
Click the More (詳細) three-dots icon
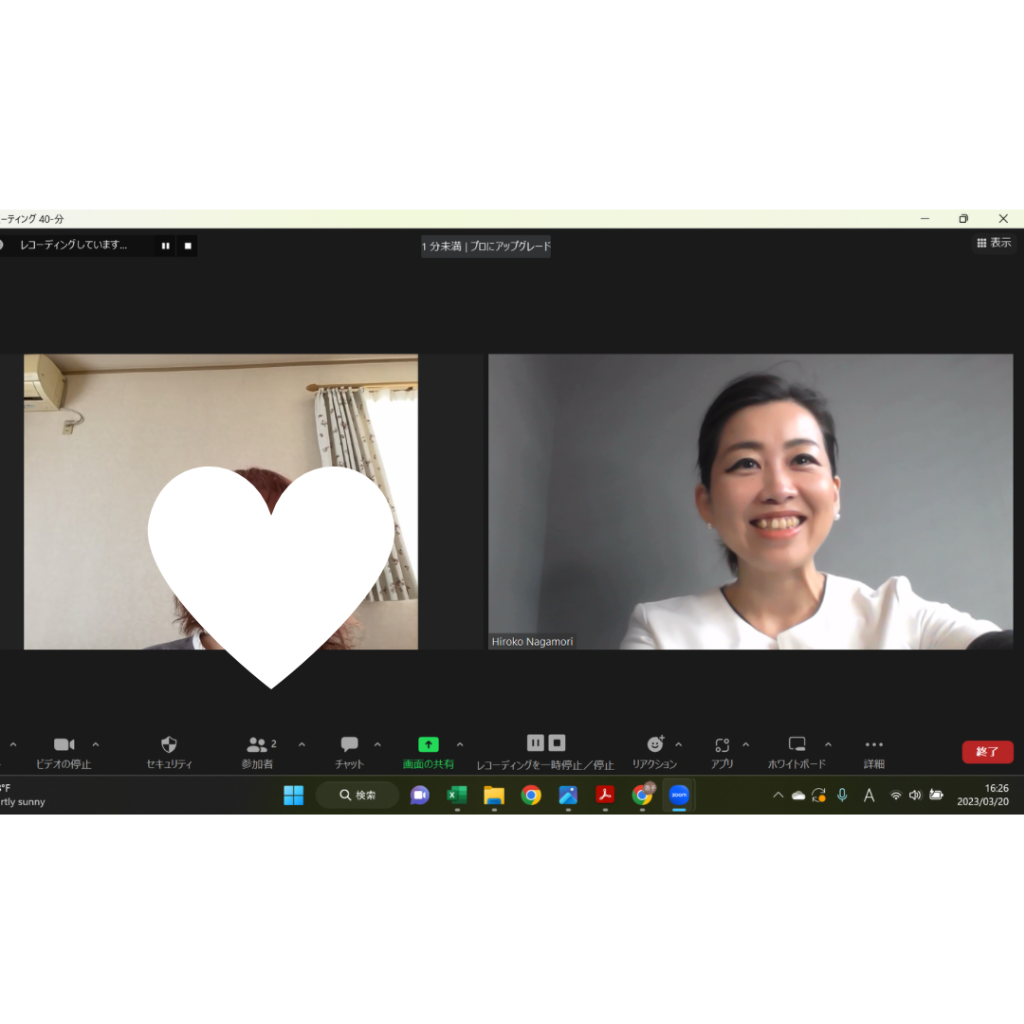point(874,745)
